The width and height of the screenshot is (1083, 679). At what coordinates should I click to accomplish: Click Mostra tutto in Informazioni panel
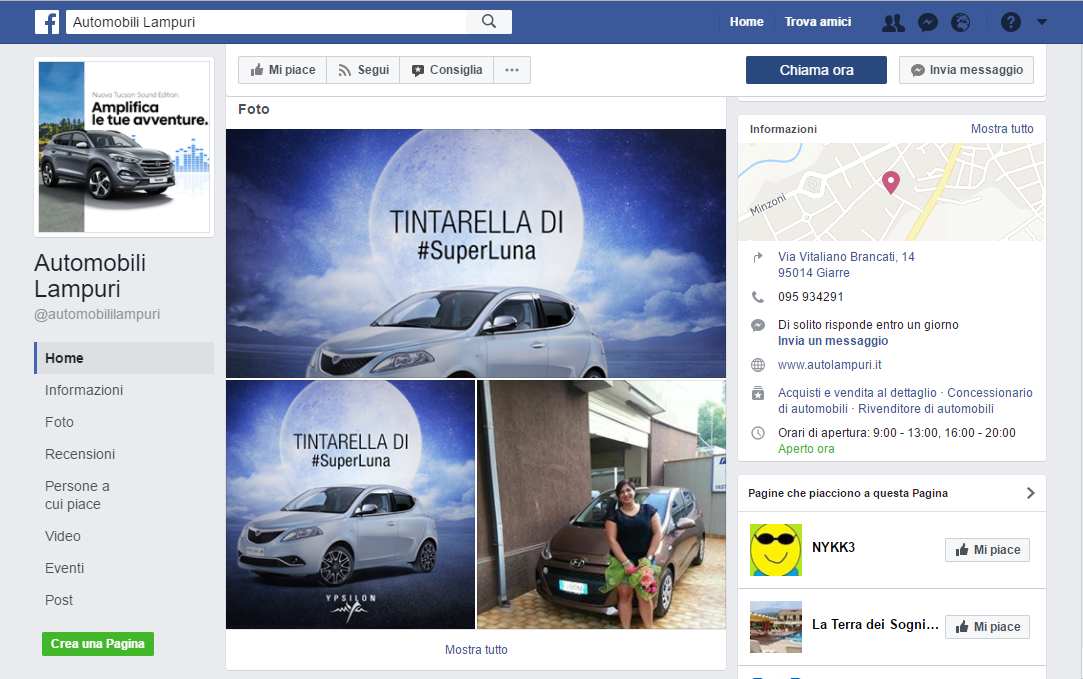[x=1002, y=128]
